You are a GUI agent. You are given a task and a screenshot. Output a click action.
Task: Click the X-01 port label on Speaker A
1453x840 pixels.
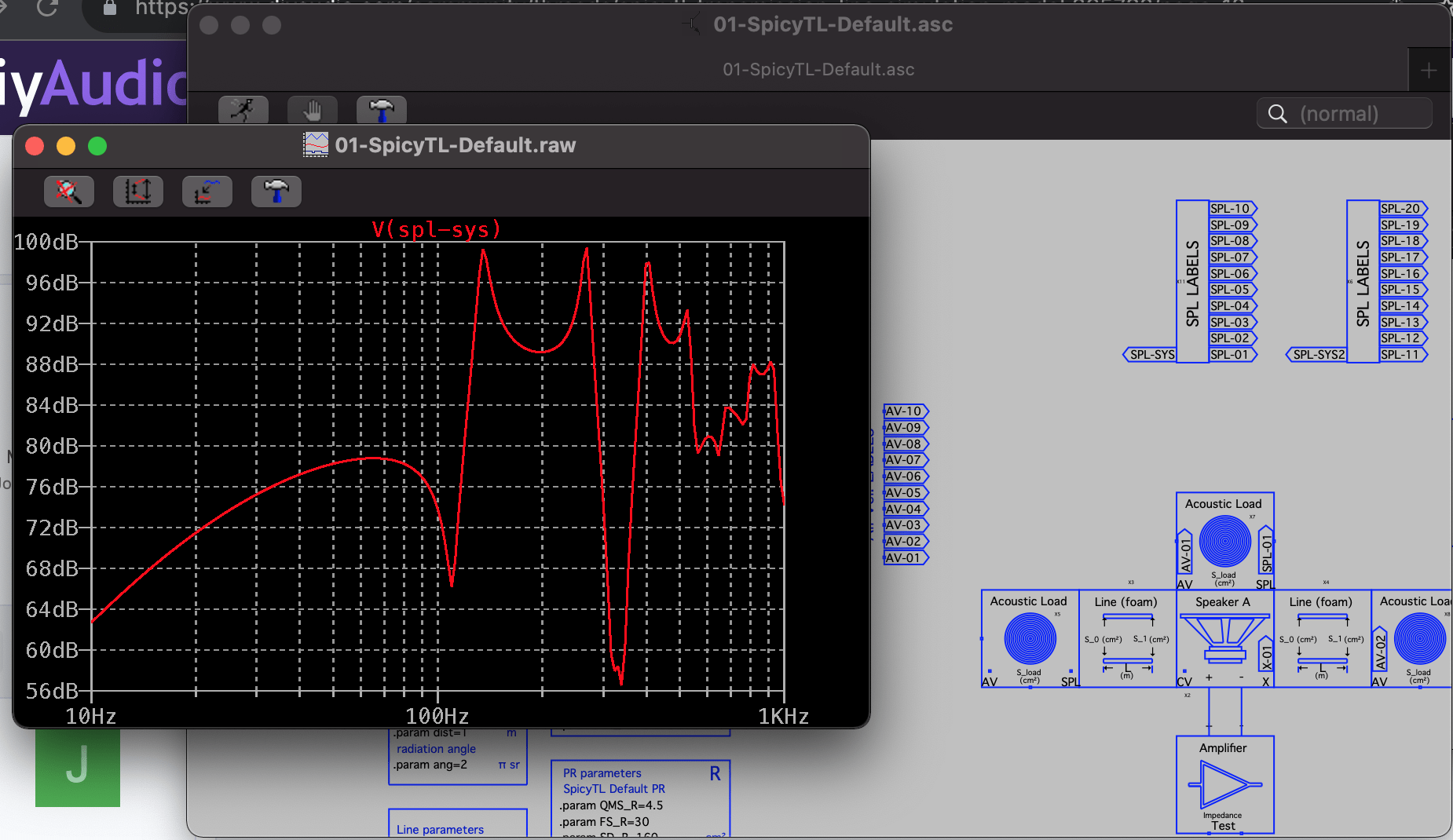click(x=1266, y=654)
